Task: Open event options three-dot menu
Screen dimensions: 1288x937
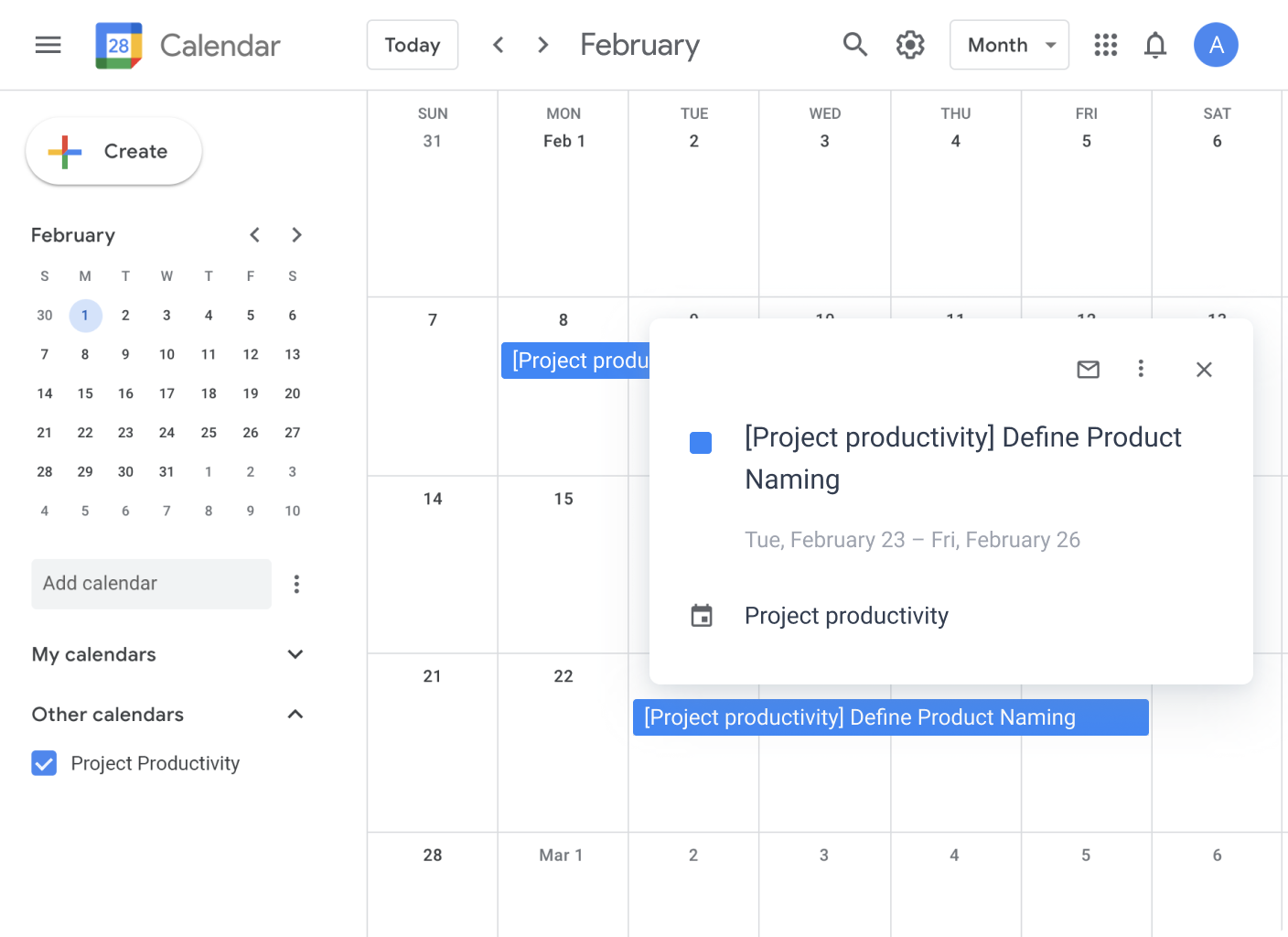Action: click(1140, 369)
